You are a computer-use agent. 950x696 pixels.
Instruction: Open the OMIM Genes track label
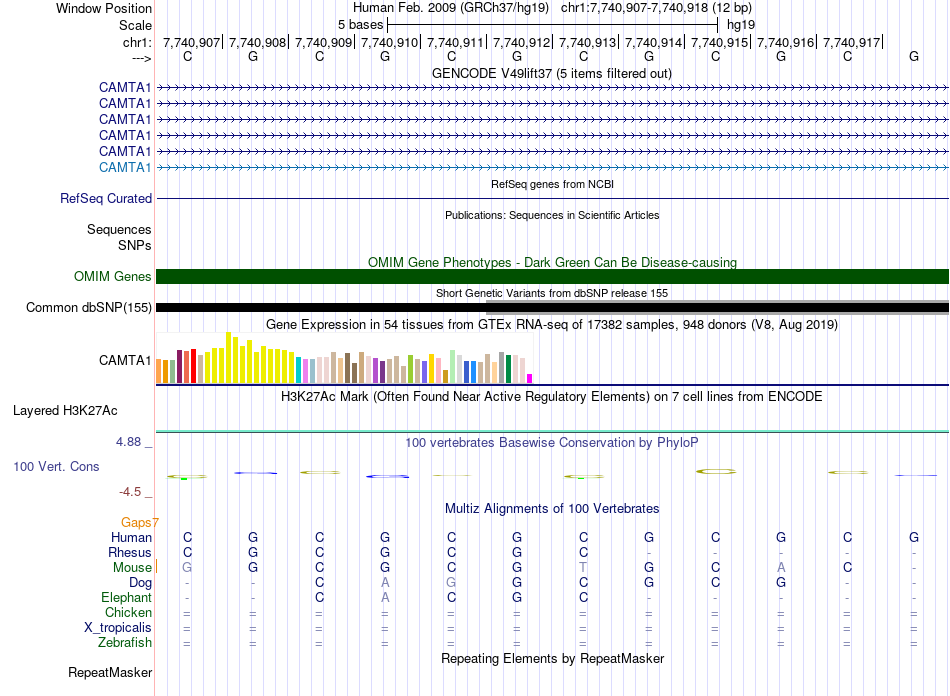[113, 276]
